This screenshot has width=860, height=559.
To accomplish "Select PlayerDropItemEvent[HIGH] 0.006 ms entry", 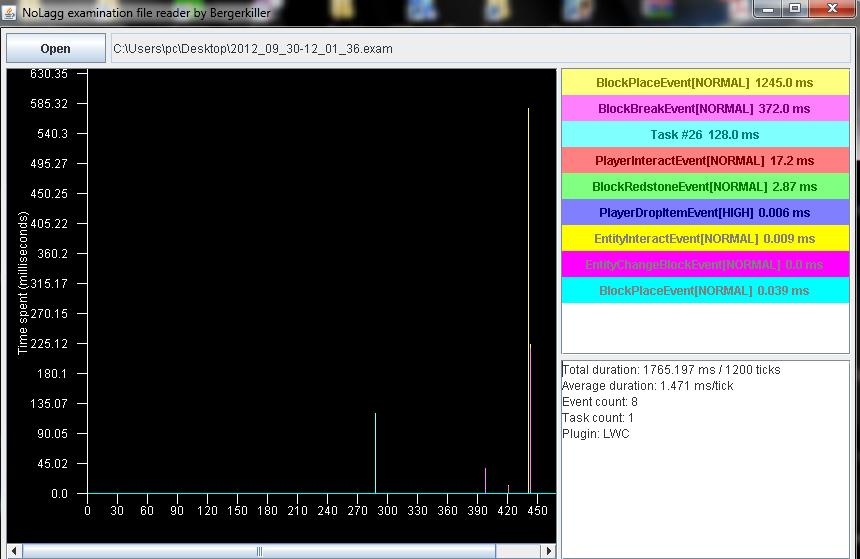I will (x=705, y=212).
